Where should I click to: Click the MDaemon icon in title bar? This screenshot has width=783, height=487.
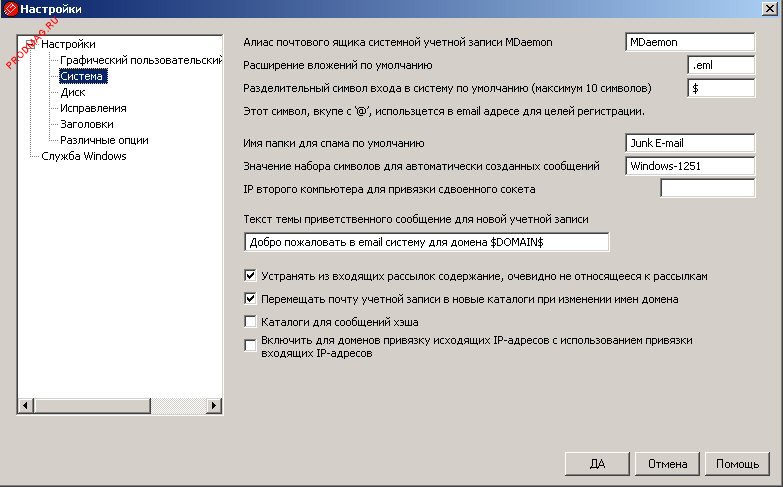(x=10, y=9)
